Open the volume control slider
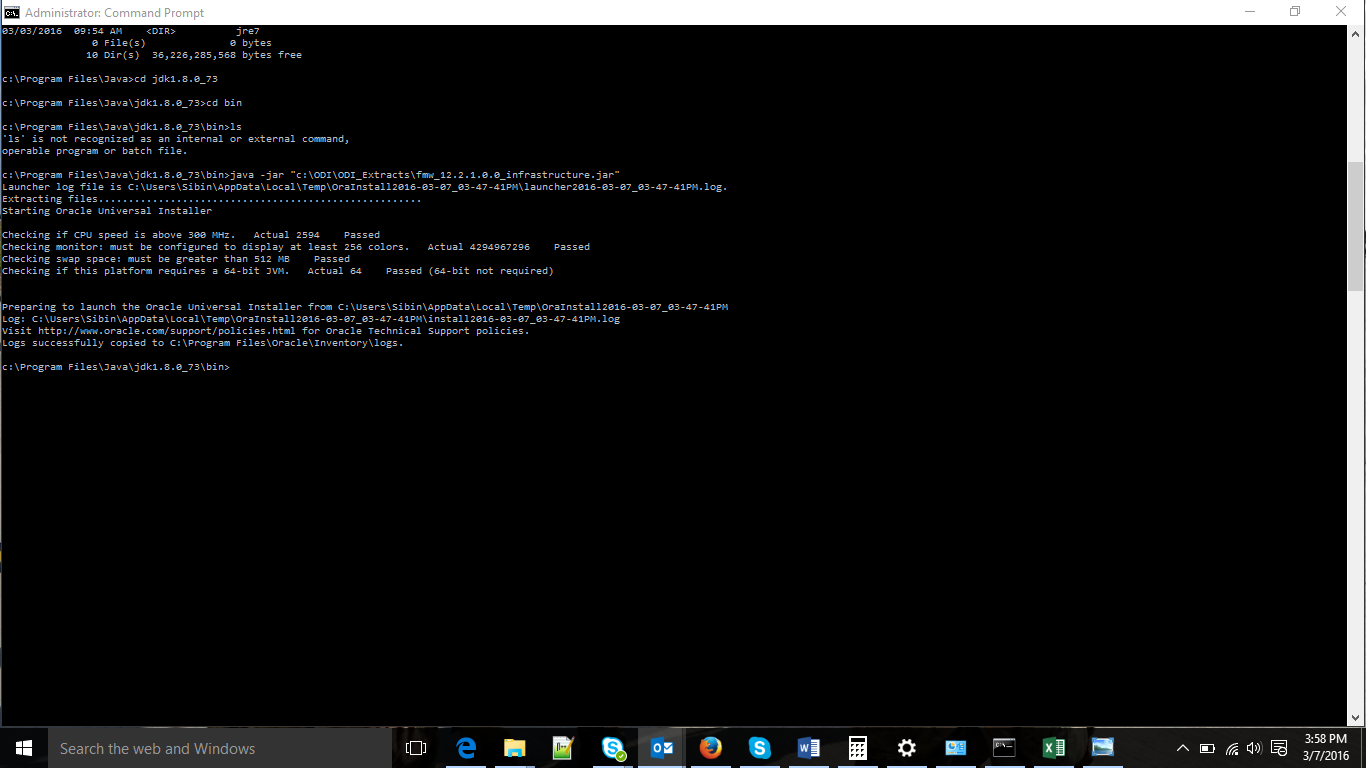The image size is (1366, 768). pos(1254,748)
